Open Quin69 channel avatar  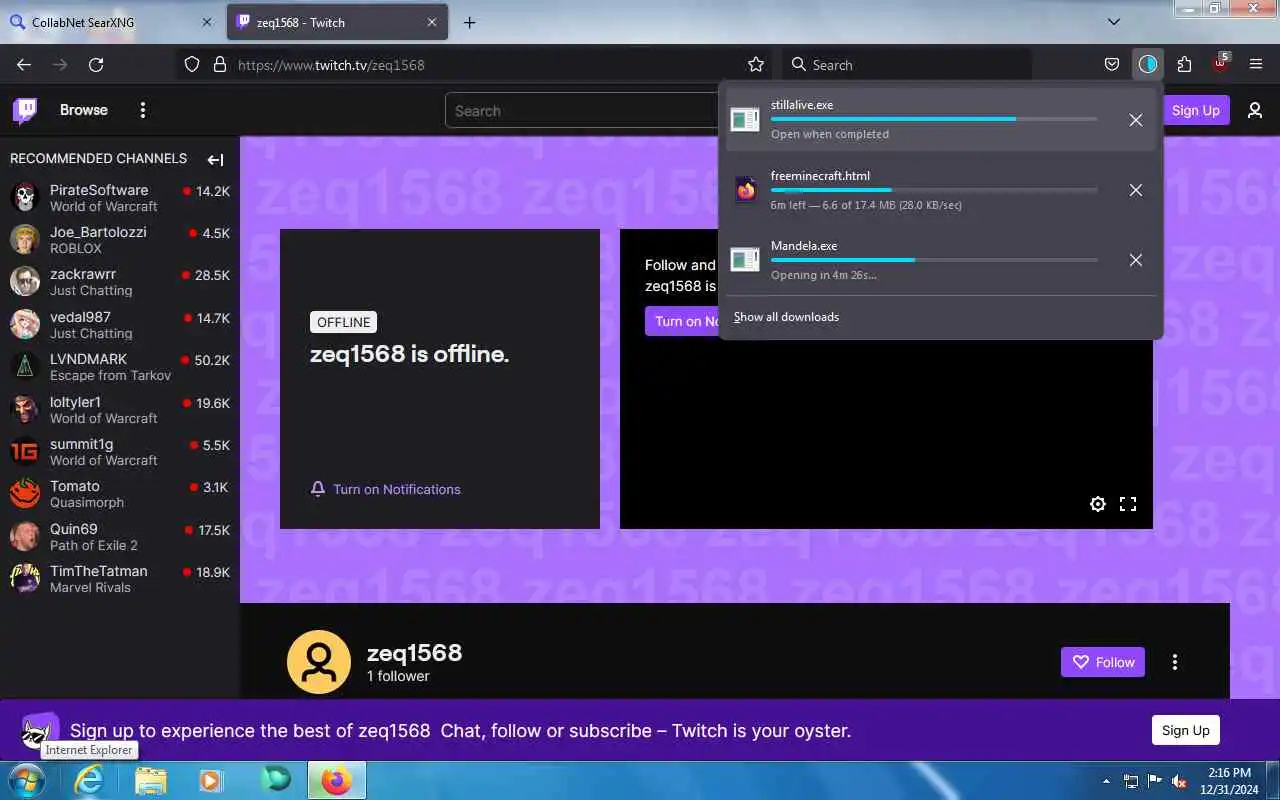pos(25,536)
